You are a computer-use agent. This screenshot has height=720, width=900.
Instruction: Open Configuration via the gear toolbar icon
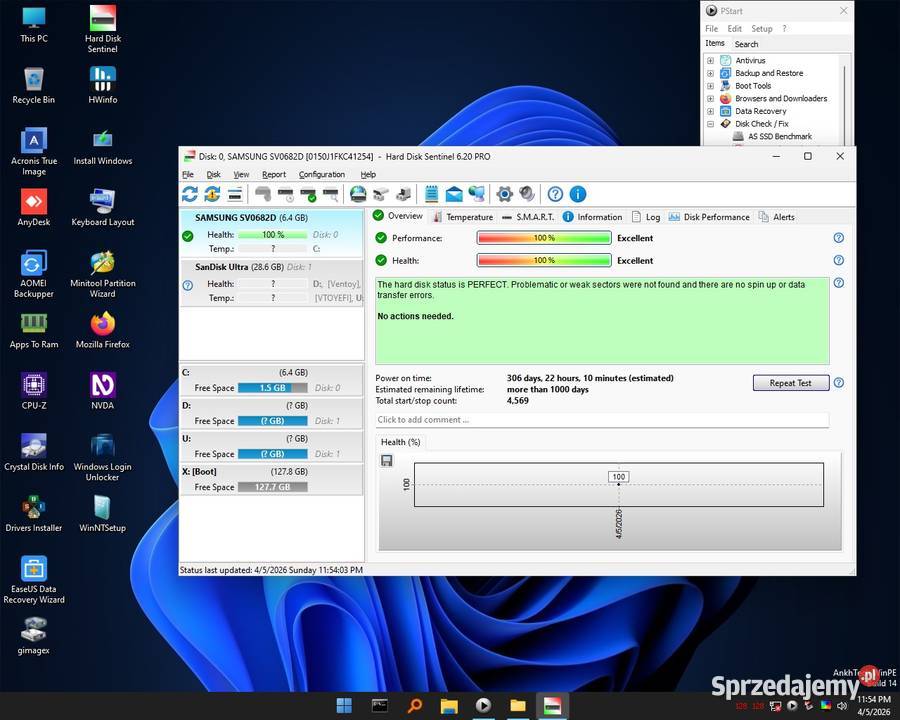[504, 194]
